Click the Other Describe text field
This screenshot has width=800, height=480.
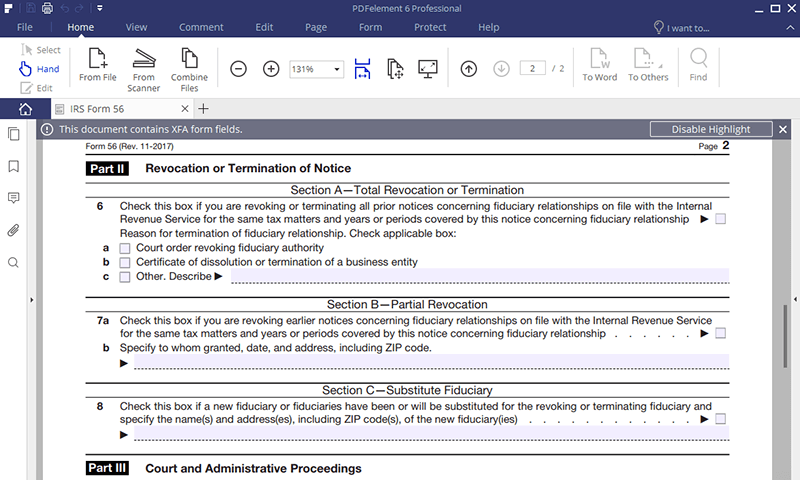click(x=480, y=275)
